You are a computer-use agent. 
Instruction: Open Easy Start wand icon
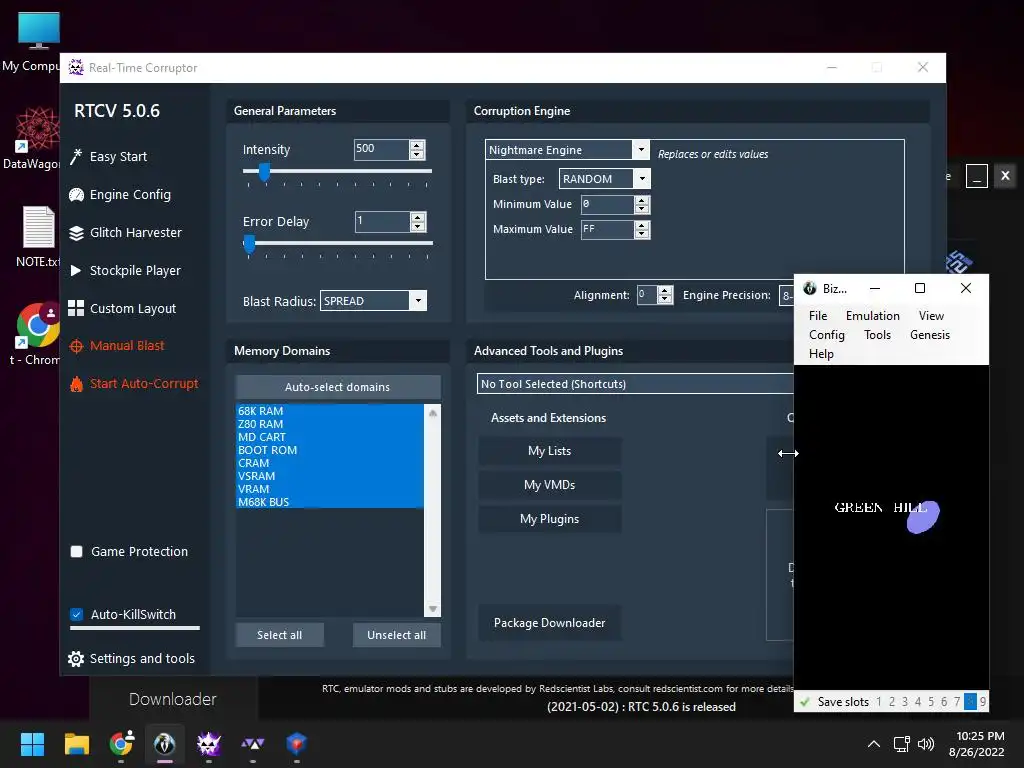tap(76, 157)
